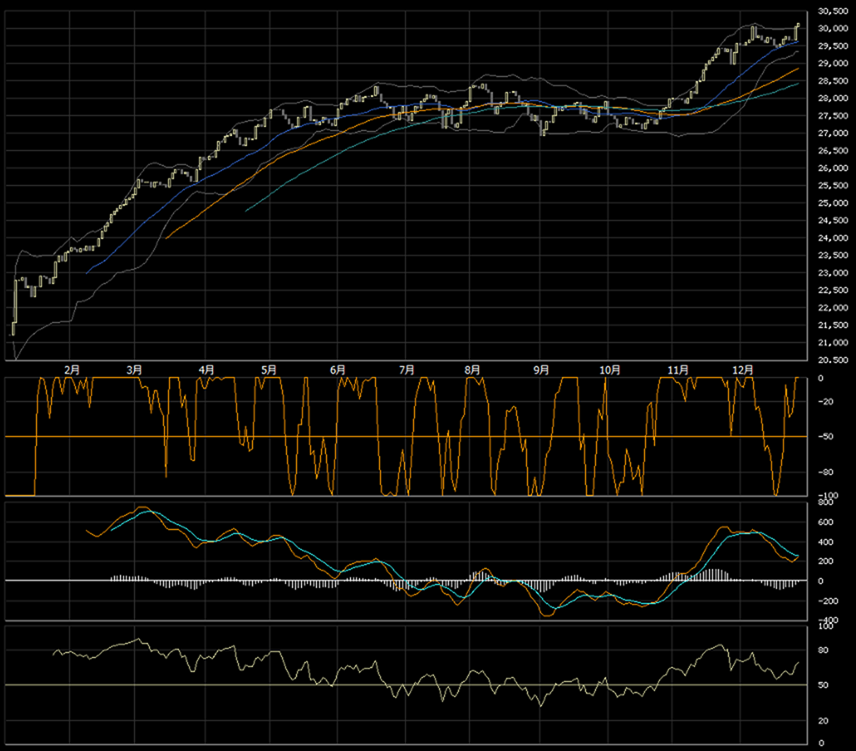This screenshot has height=751, width=856.
Task: Click the 10月 month label on the time axis
Action: tap(610, 370)
